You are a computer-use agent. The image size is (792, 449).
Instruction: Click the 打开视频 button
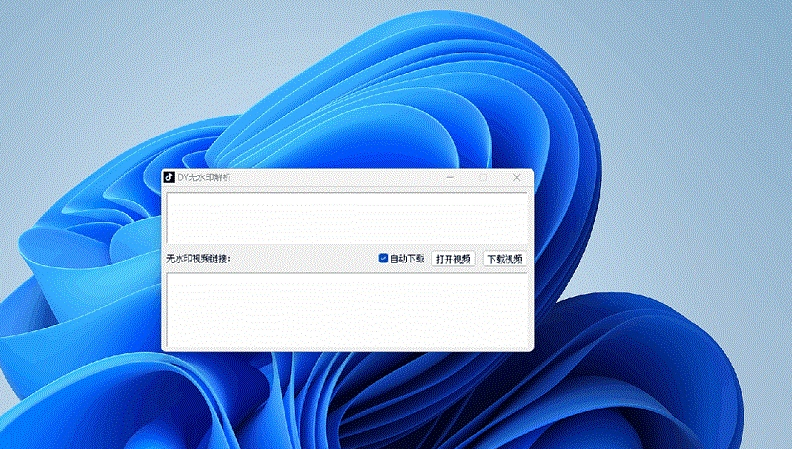[x=453, y=259]
